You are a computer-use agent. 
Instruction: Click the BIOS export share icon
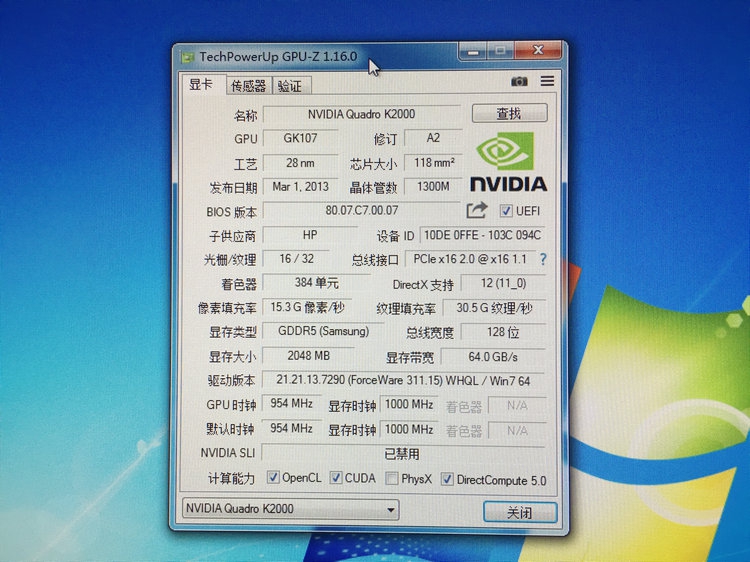pyautogui.click(x=476, y=210)
